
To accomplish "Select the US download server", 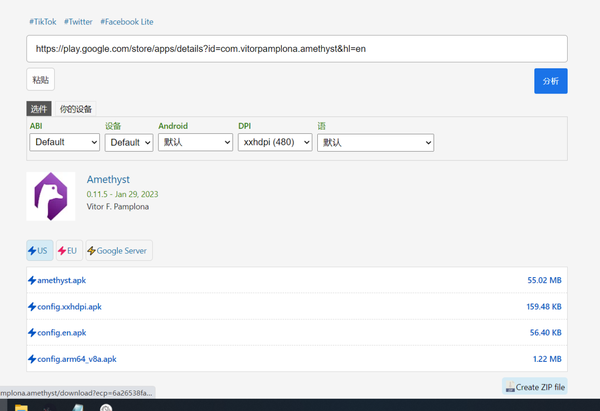I will 38,251.
